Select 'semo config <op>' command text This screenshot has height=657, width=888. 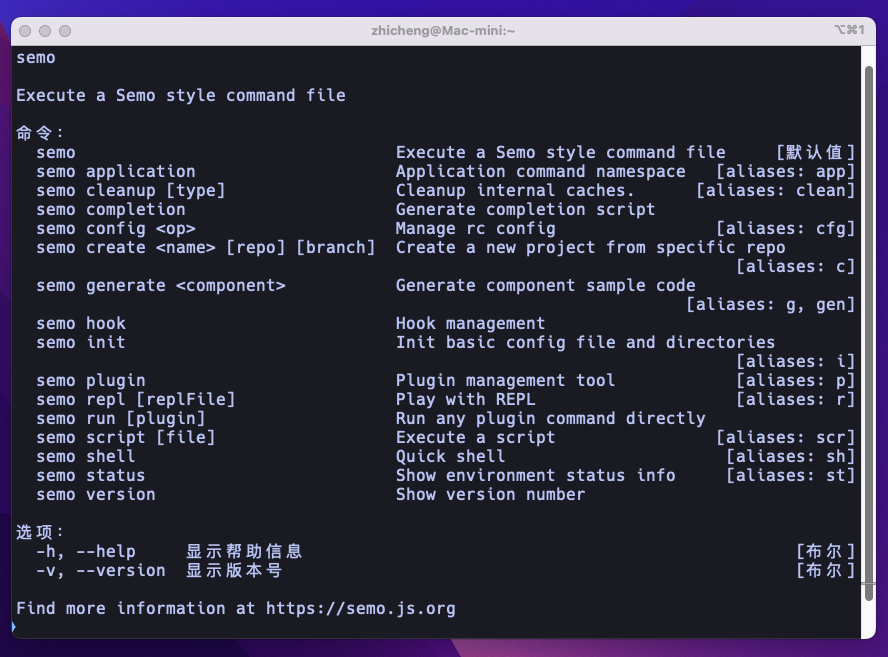tap(116, 228)
